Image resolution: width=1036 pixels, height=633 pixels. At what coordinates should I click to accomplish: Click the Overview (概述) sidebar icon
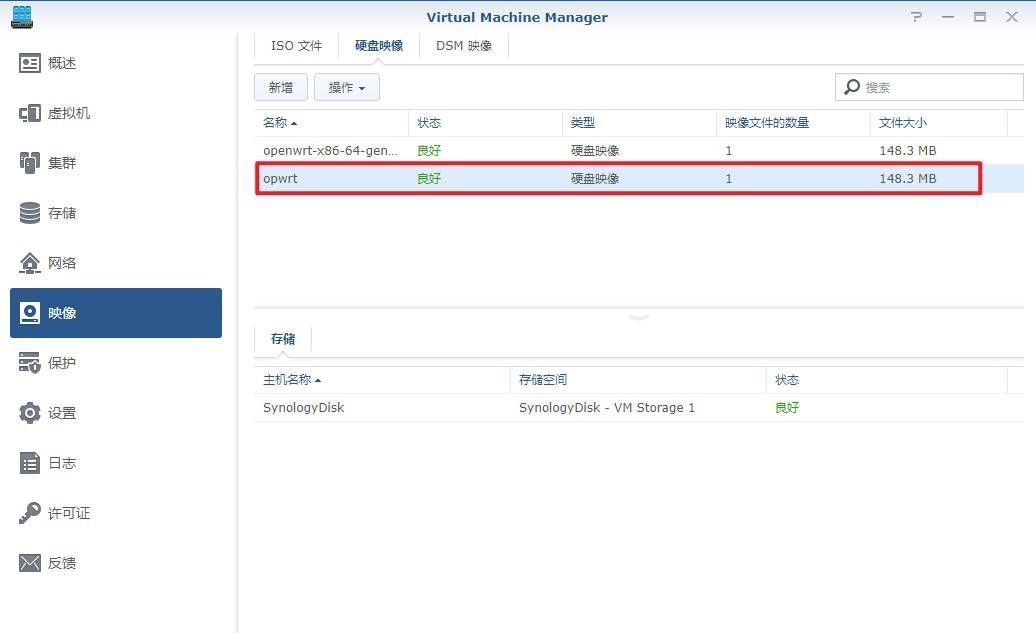(x=30, y=63)
